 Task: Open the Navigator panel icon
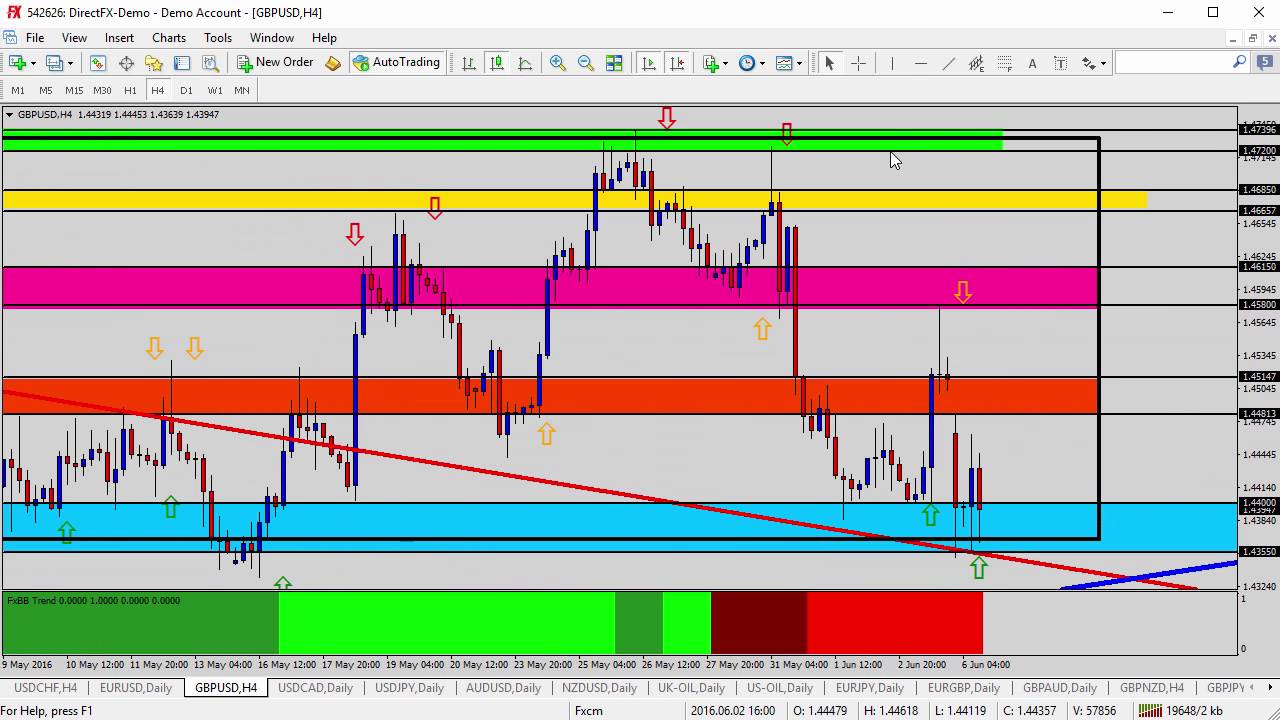point(154,63)
